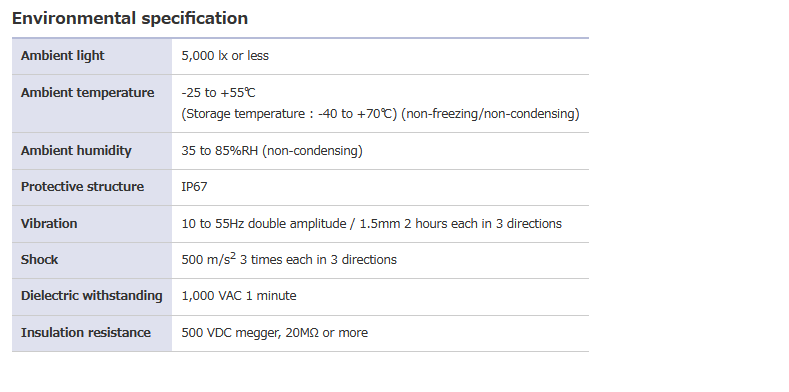Select the Protective structure label
789x392 pixels.
(82, 187)
